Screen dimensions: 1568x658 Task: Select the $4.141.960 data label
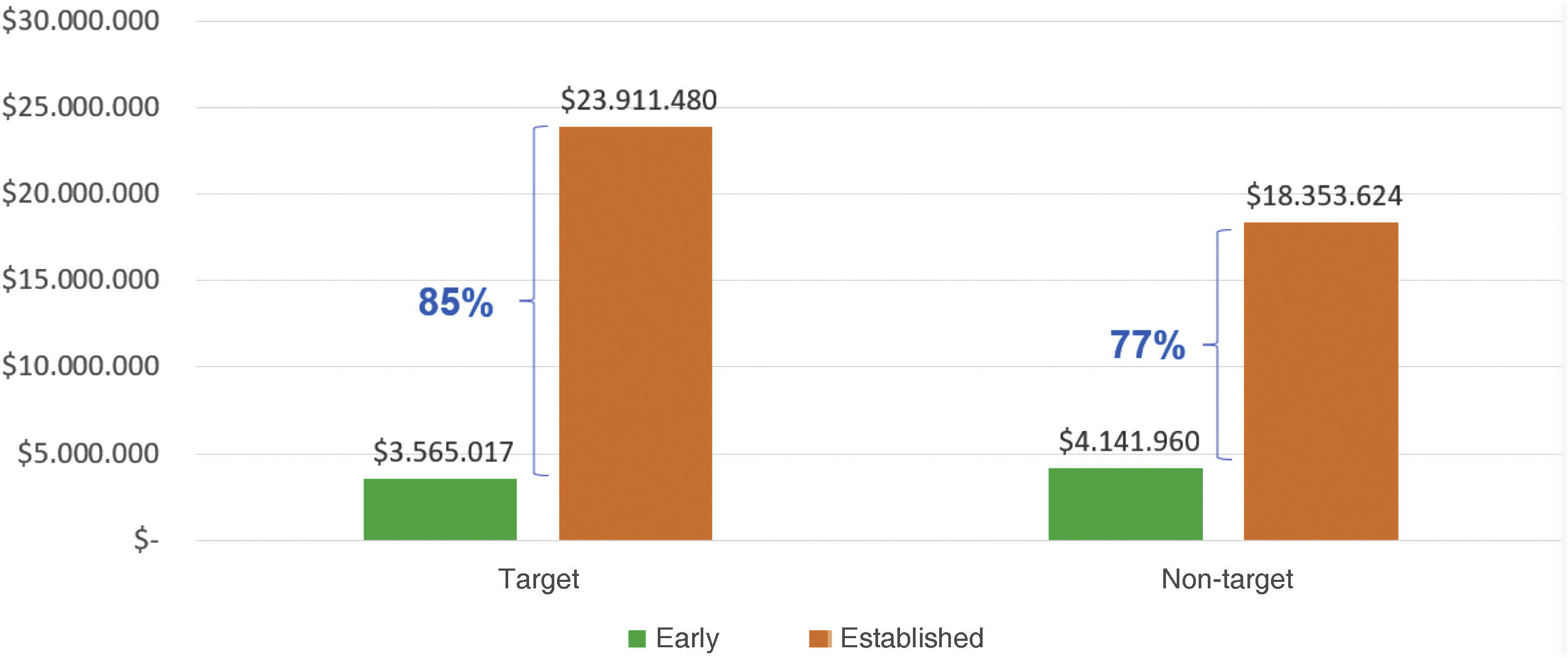pyautogui.click(x=1129, y=442)
